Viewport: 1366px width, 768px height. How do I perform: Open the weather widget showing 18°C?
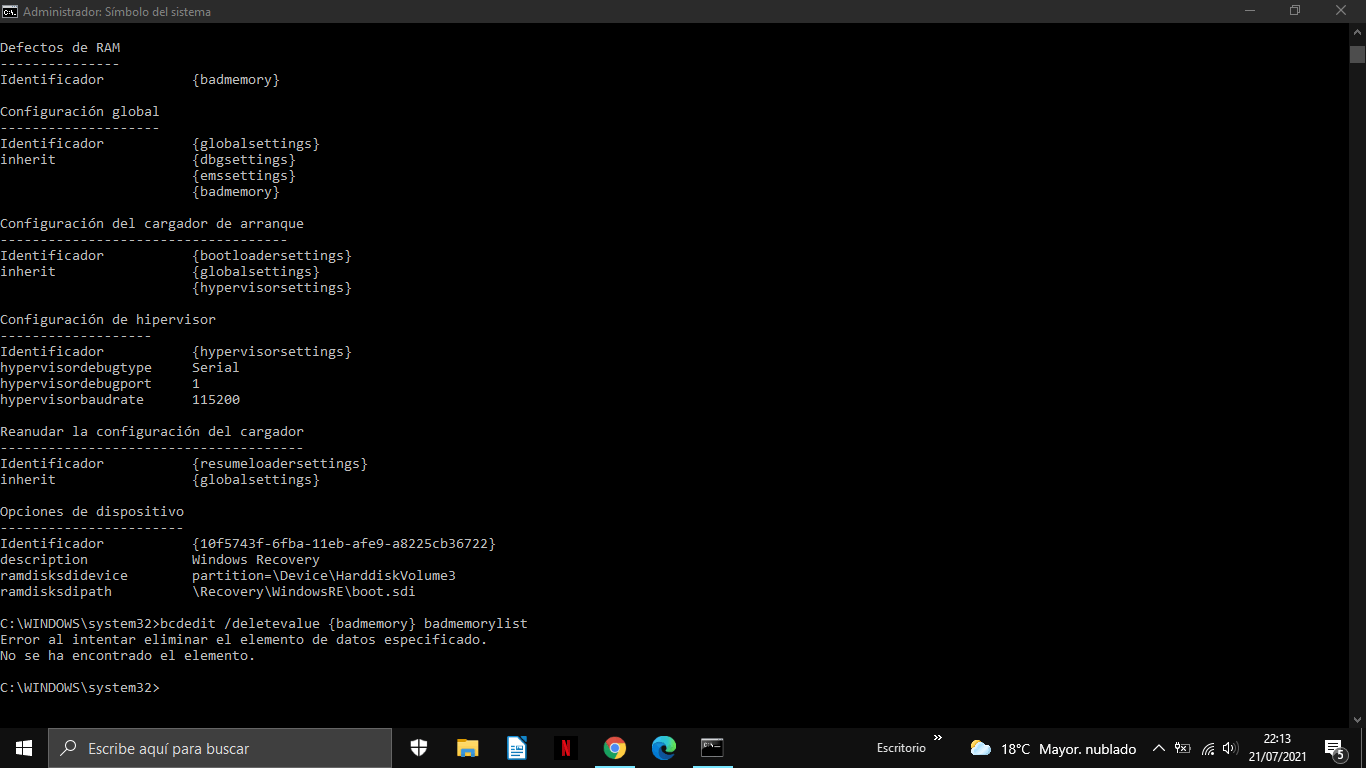point(1053,748)
